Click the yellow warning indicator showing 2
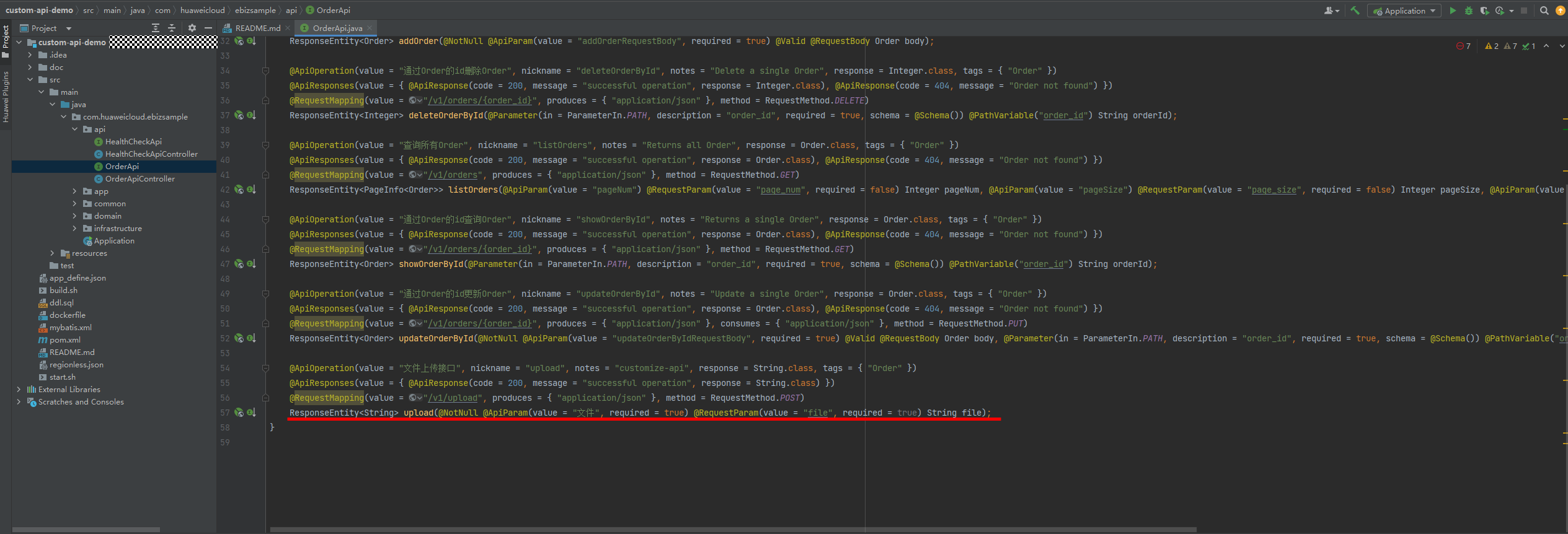 pos(1492,46)
